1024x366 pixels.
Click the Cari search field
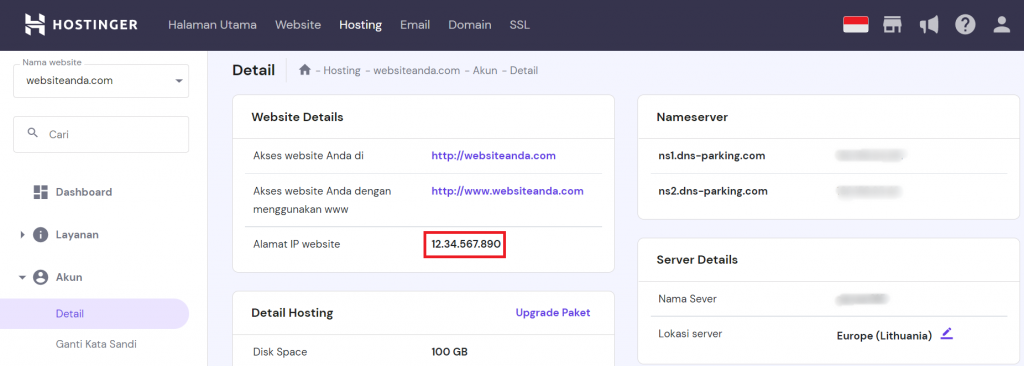(x=101, y=135)
